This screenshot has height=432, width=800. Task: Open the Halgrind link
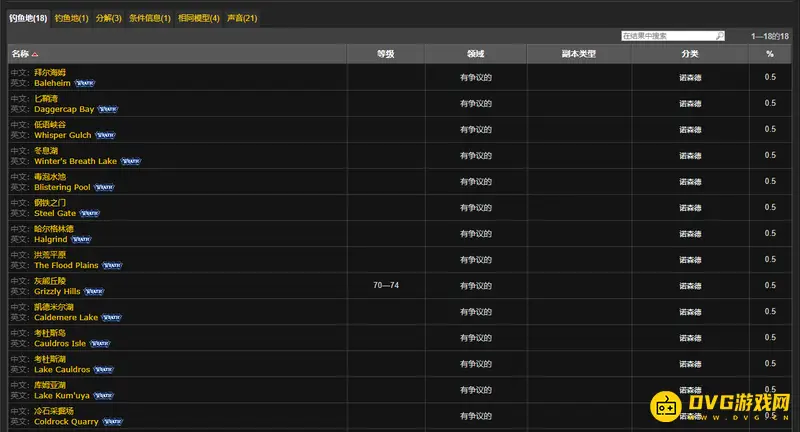[51, 239]
